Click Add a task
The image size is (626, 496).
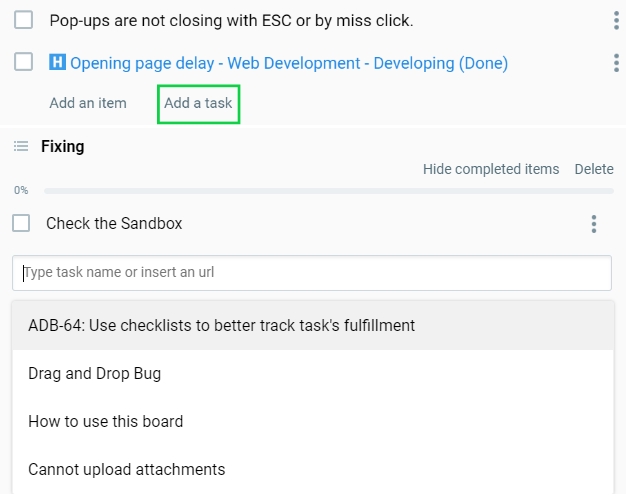pyautogui.click(x=198, y=103)
